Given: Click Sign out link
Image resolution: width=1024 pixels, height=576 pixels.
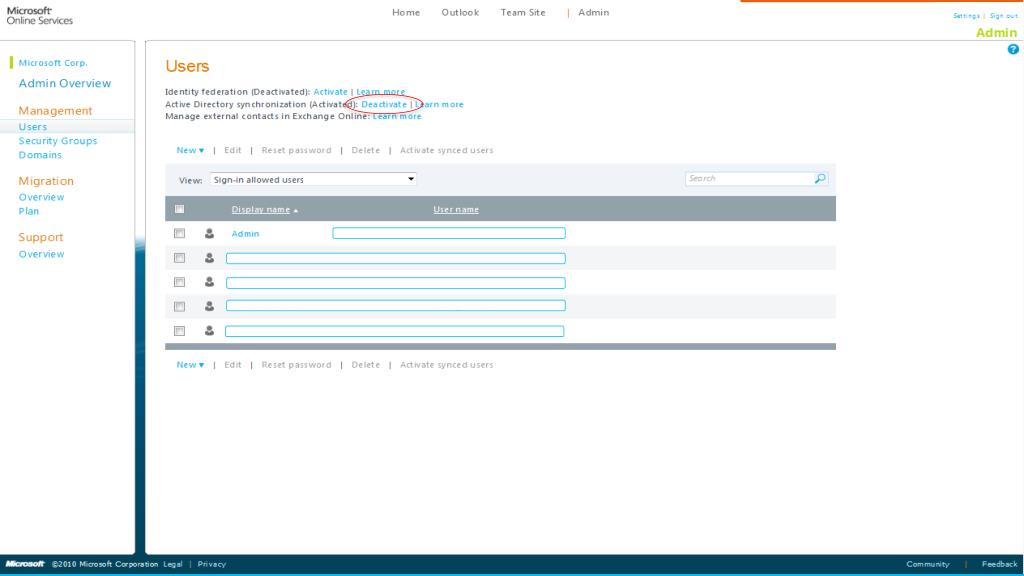Looking at the screenshot, I should 1004,16.
